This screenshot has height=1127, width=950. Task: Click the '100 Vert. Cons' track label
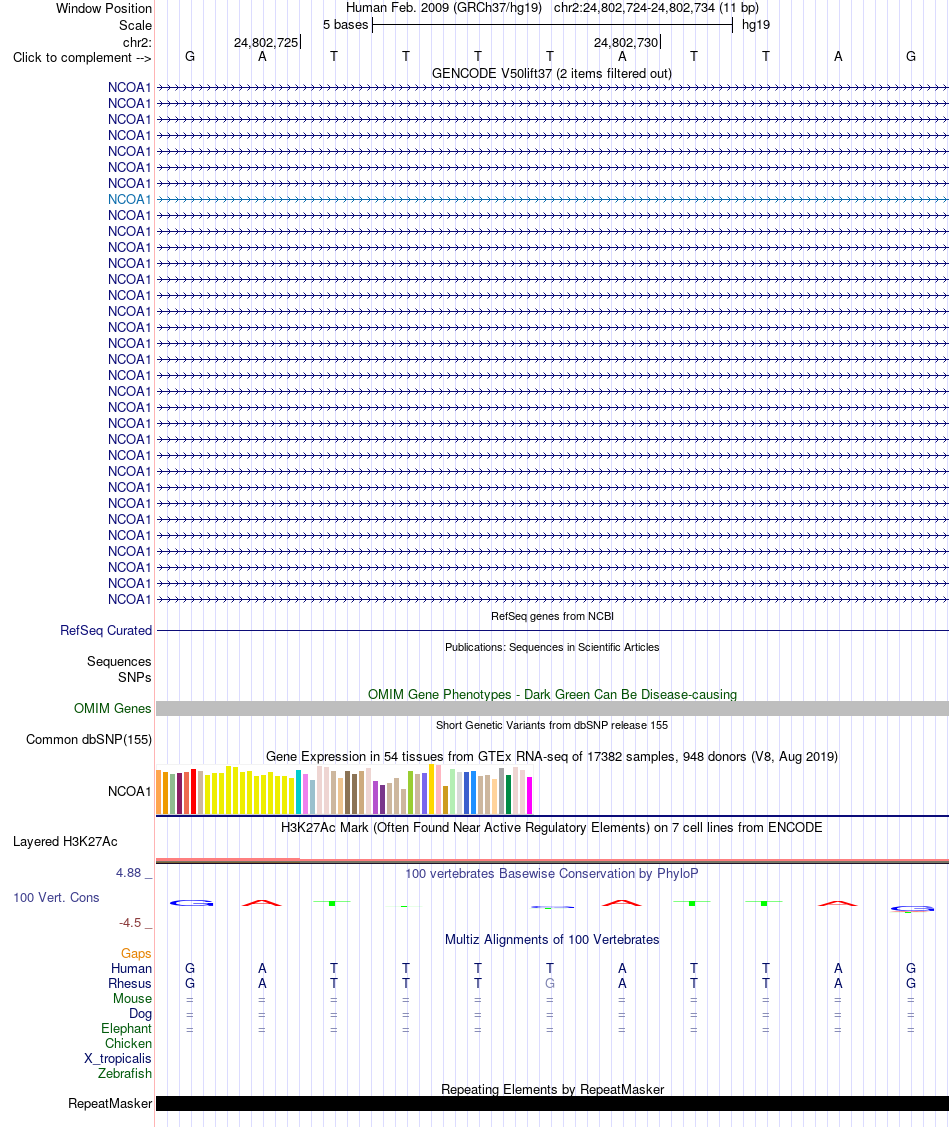(x=56, y=898)
